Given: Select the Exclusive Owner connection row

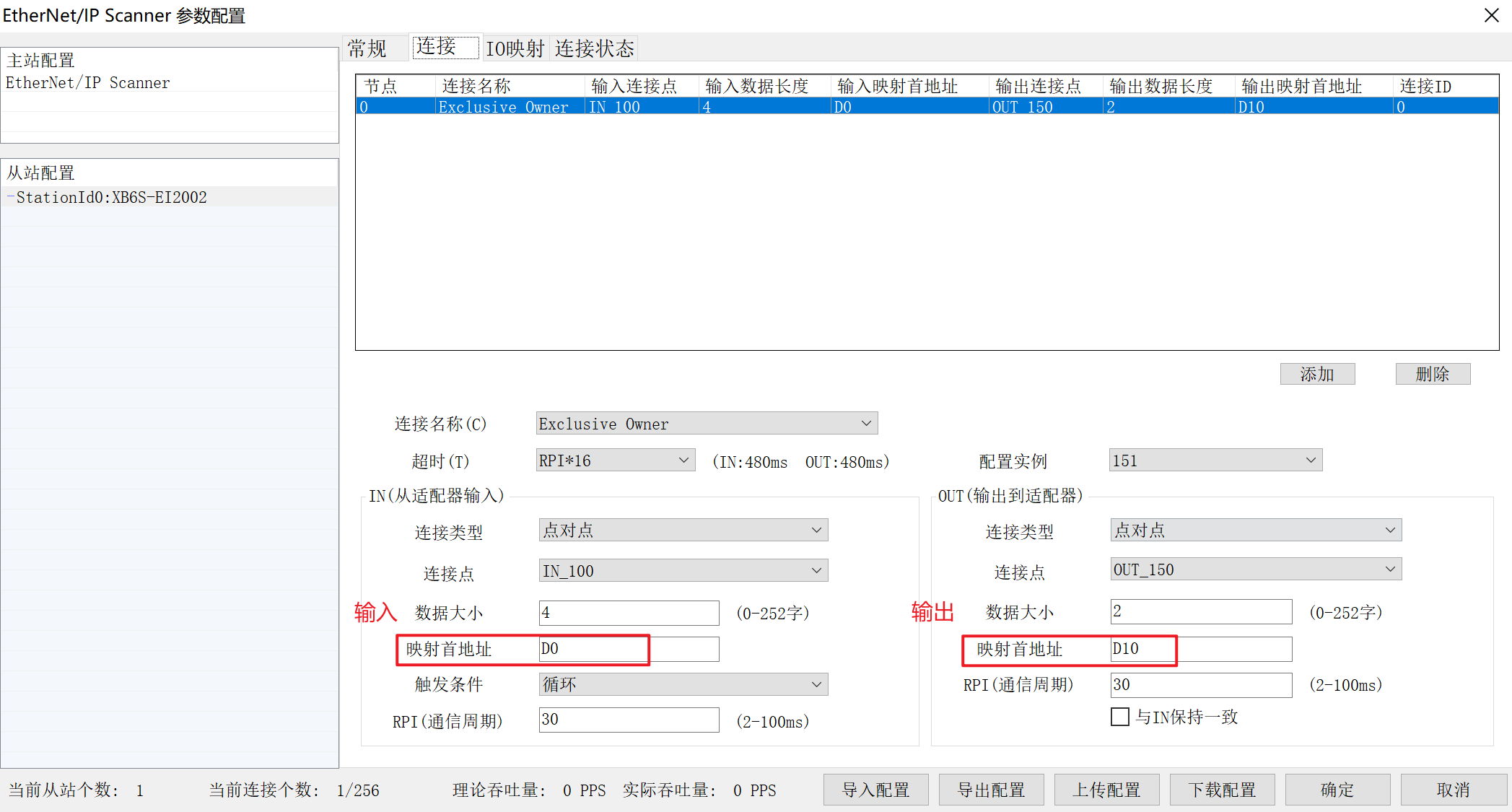Looking at the screenshot, I should pyautogui.click(x=927, y=107).
